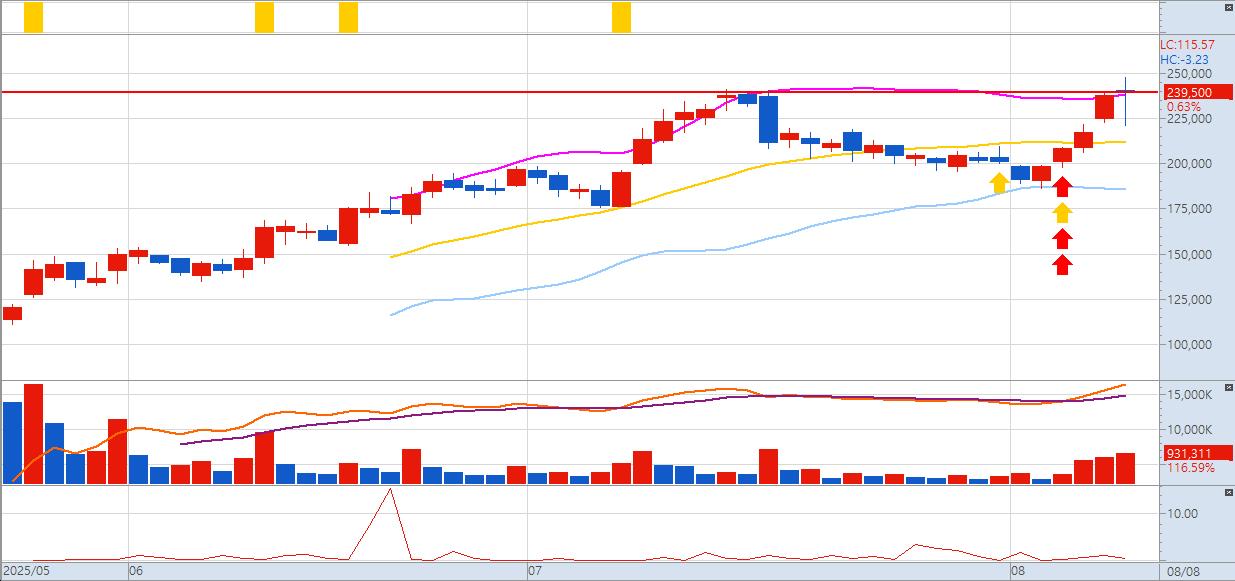The height and width of the screenshot is (581, 1235).
Task: Click the 200,000 price axis label
Action: [1189, 164]
